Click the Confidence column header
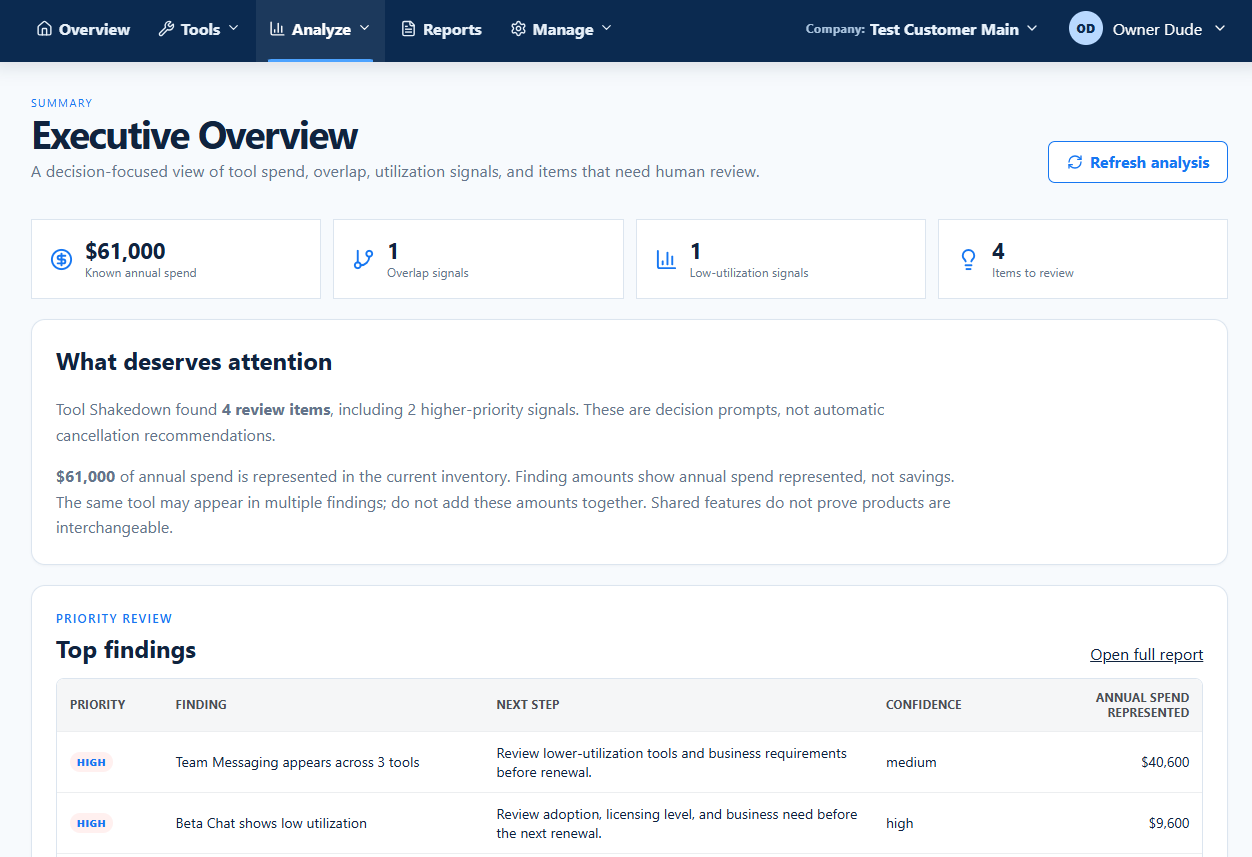The image size is (1252, 857). pyautogui.click(x=924, y=705)
